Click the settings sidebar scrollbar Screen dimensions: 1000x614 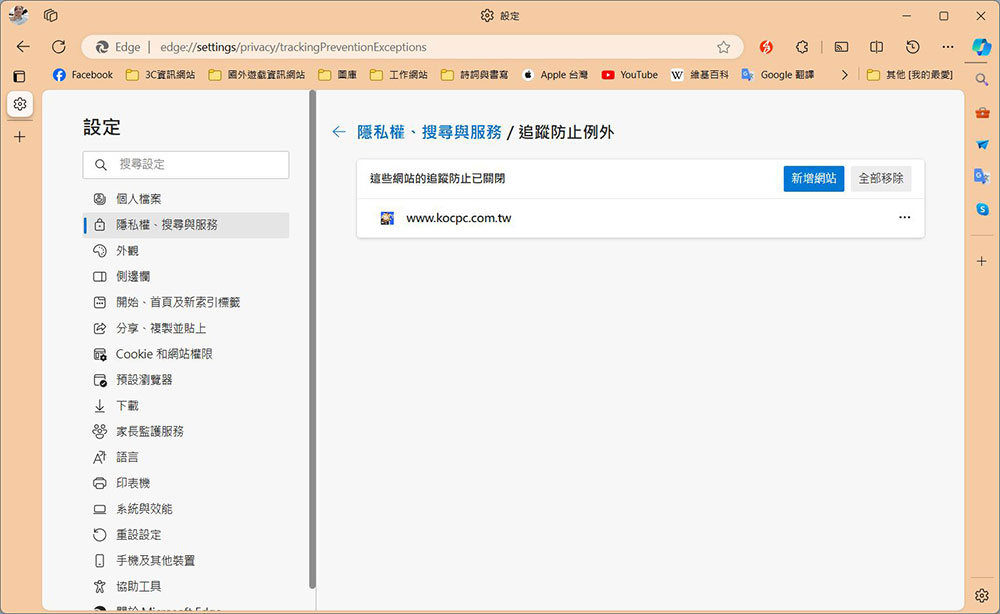point(312,339)
